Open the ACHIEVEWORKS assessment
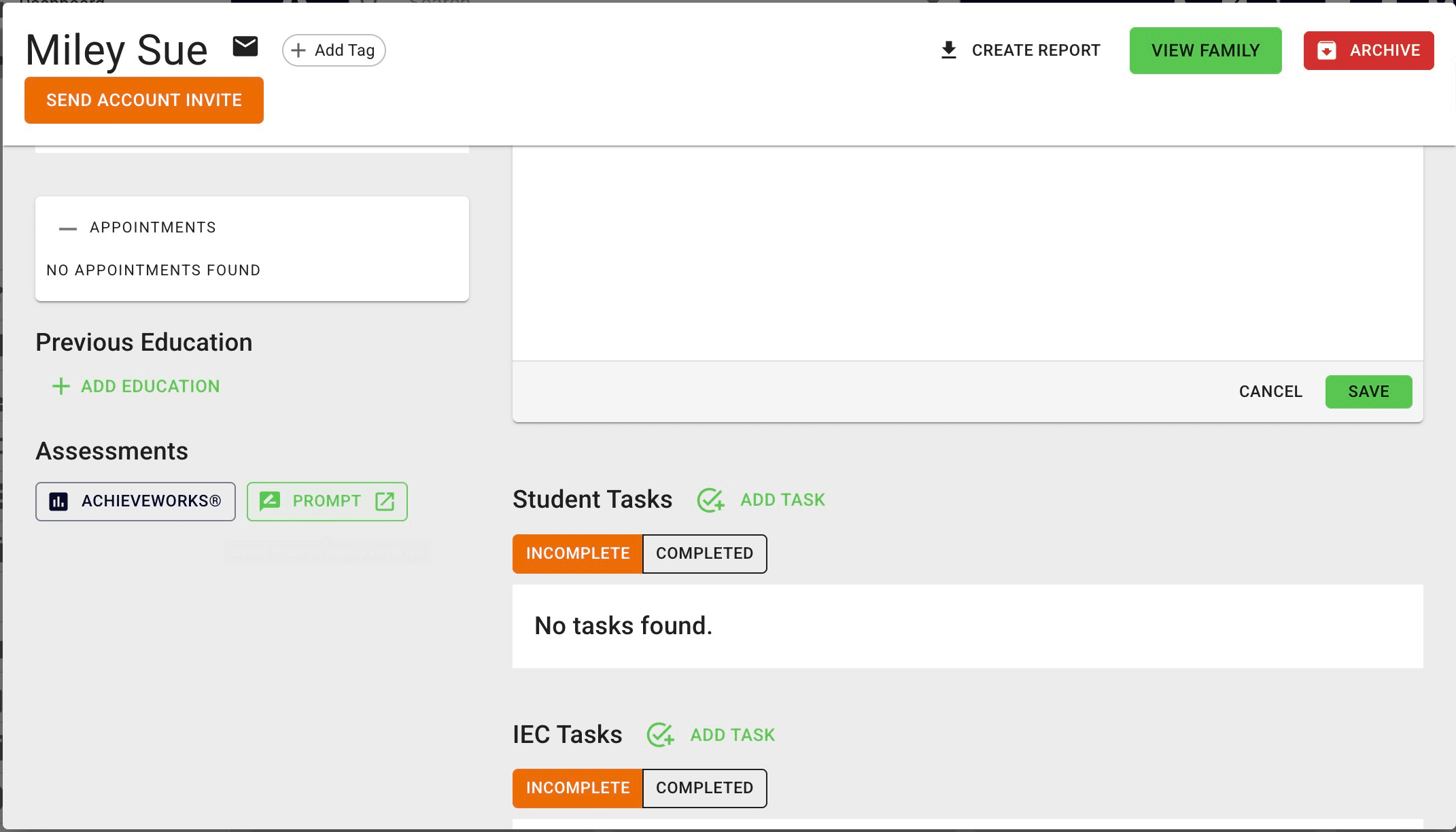Image resolution: width=1456 pixels, height=832 pixels. pyautogui.click(x=135, y=501)
